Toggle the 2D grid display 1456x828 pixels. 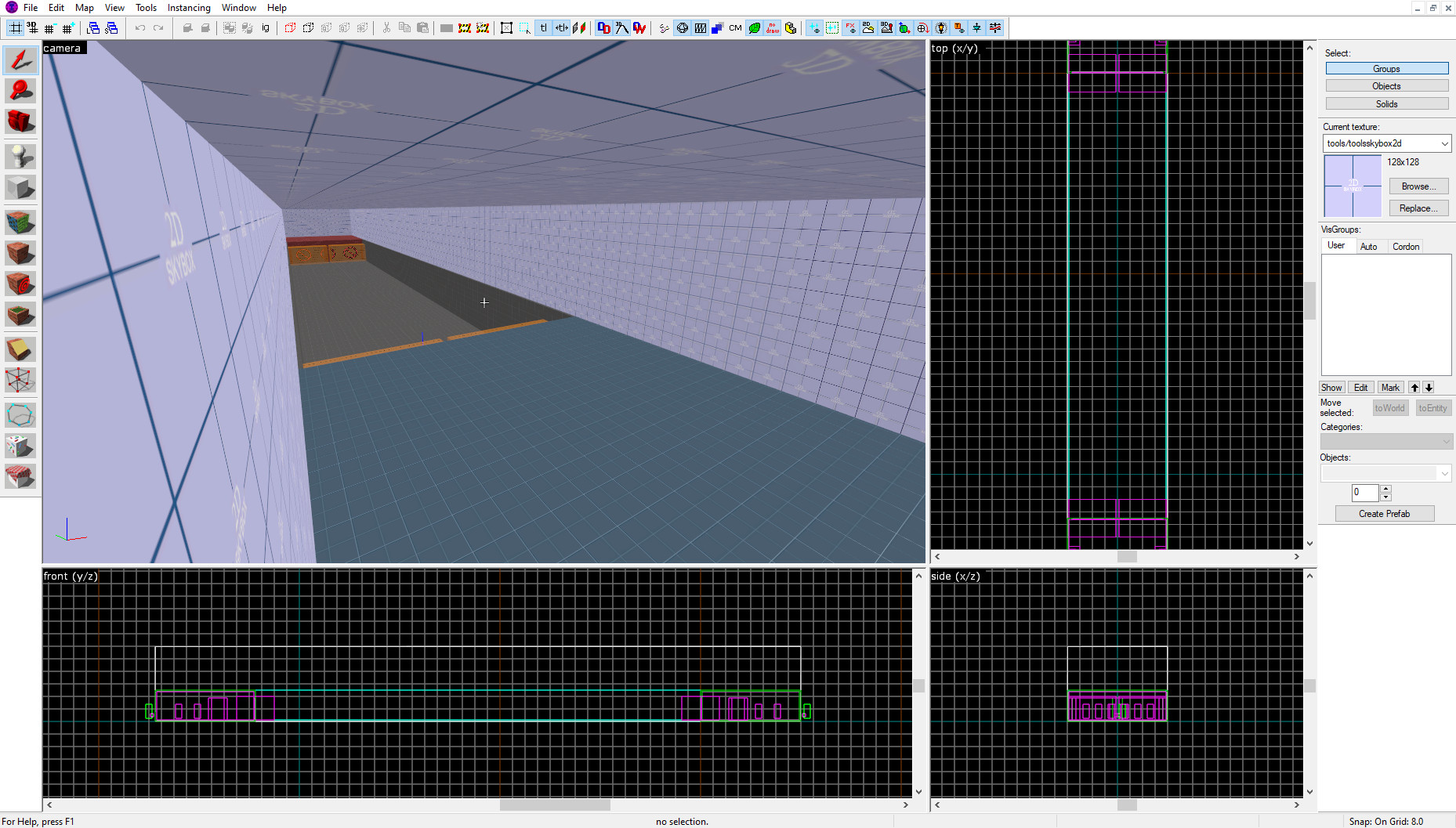15,28
